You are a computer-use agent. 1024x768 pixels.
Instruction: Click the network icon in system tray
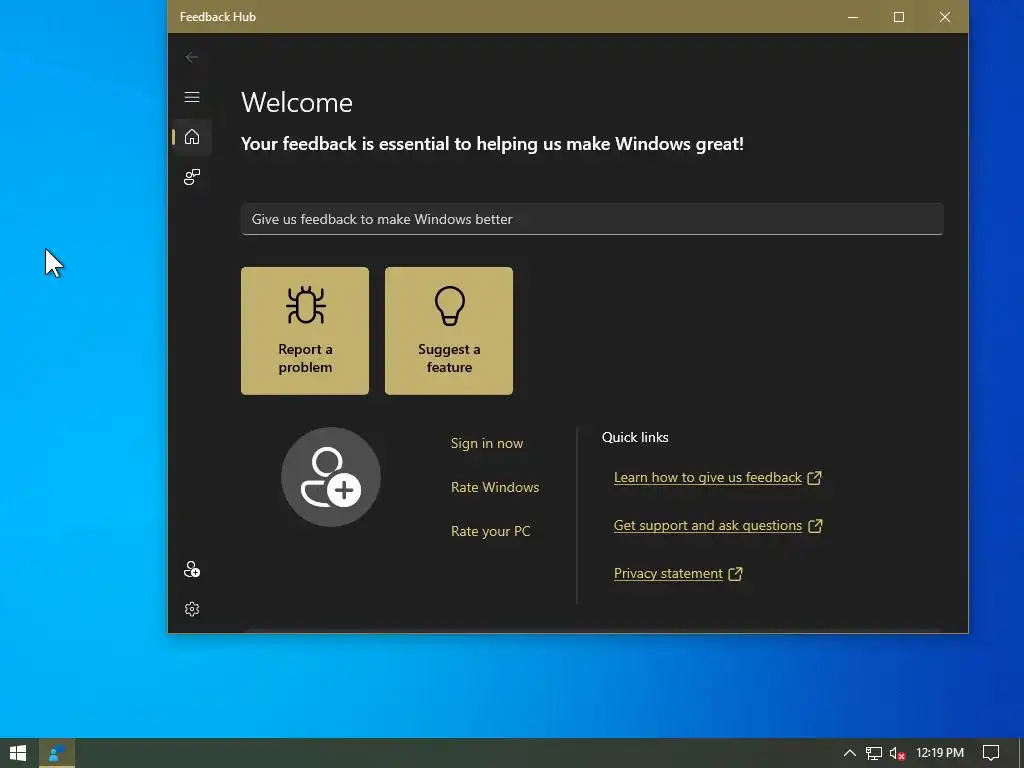coord(874,754)
